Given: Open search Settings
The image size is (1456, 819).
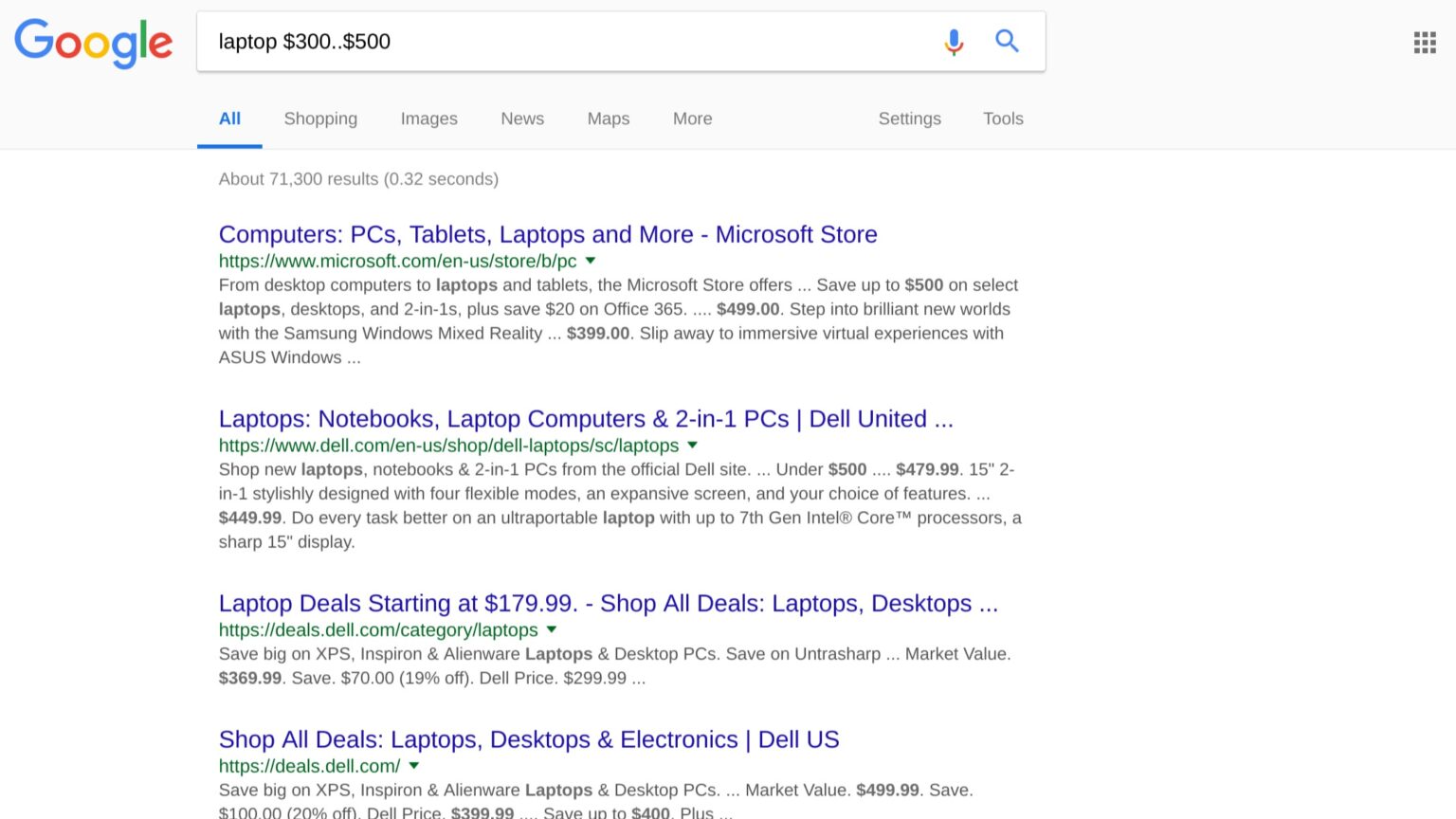Looking at the screenshot, I should (909, 118).
